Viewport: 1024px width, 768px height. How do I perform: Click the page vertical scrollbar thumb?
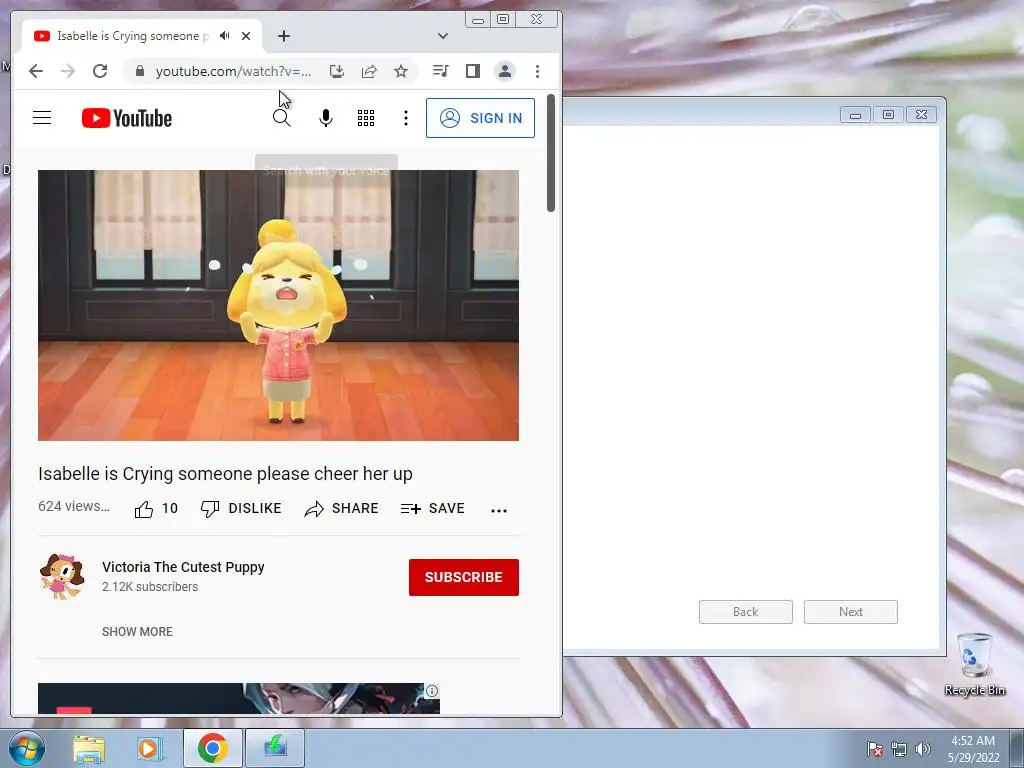(551, 153)
